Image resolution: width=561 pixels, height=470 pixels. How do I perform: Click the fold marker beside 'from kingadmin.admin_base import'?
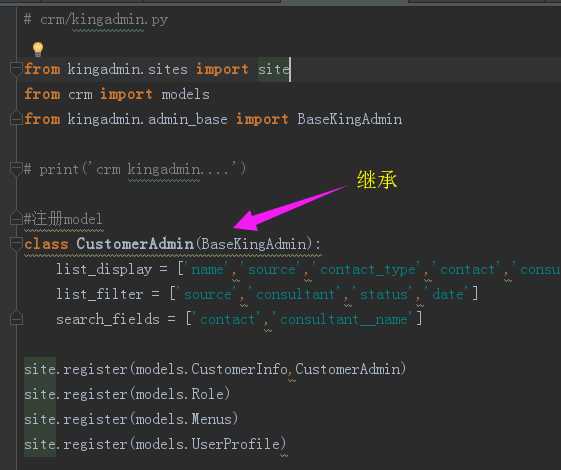tap(16, 118)
